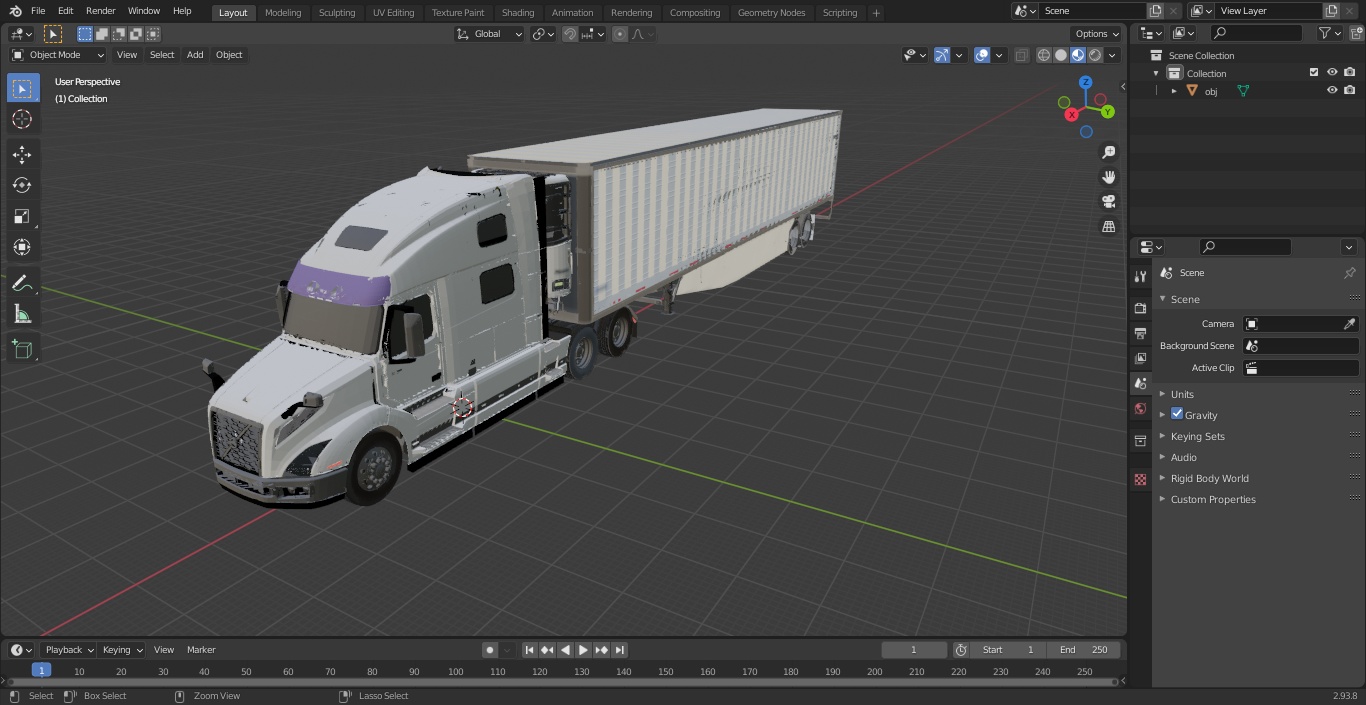1366x705 pixels.
Task: Toggle Collection exclude checkbox in outliner
Action: click(1314, 72)
